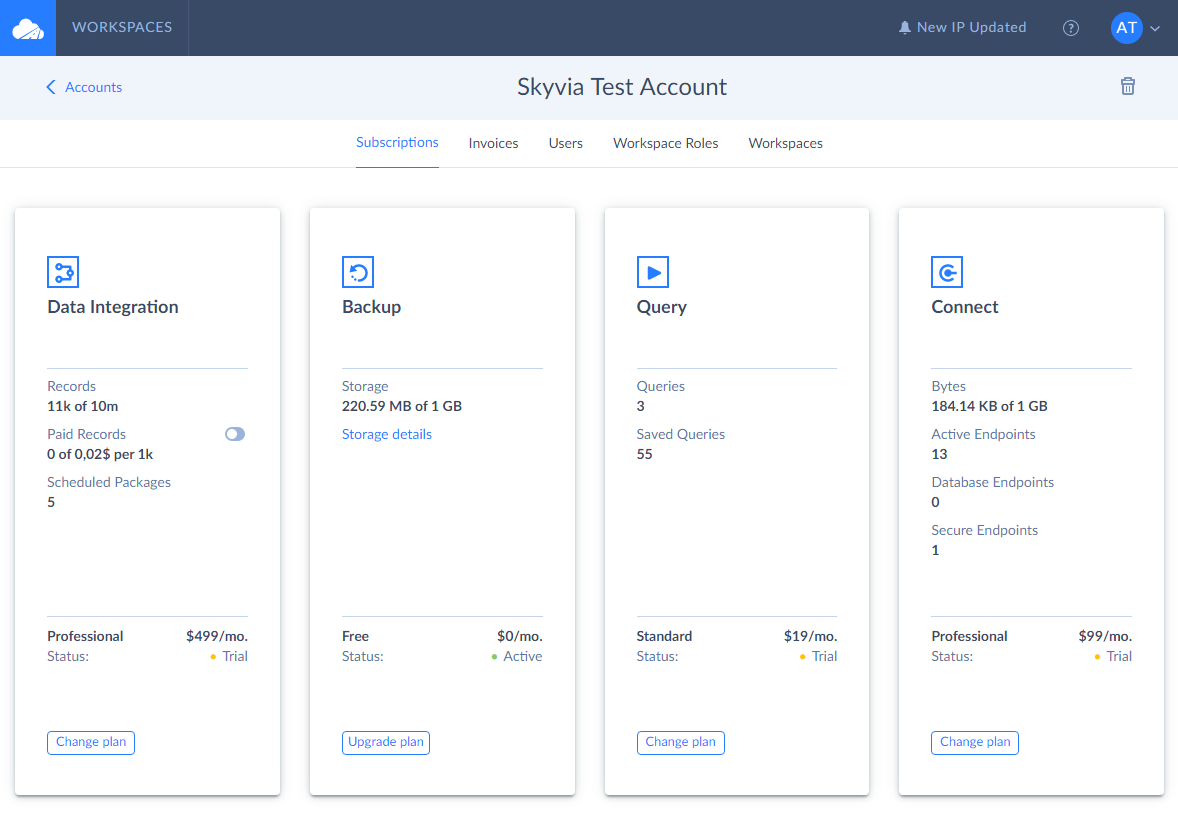Image resolution: width=1178 pixels, height=821 pixels.
Task: Click the Database Endpoints label
Action: pyautogui.click(x=992, y=482)
